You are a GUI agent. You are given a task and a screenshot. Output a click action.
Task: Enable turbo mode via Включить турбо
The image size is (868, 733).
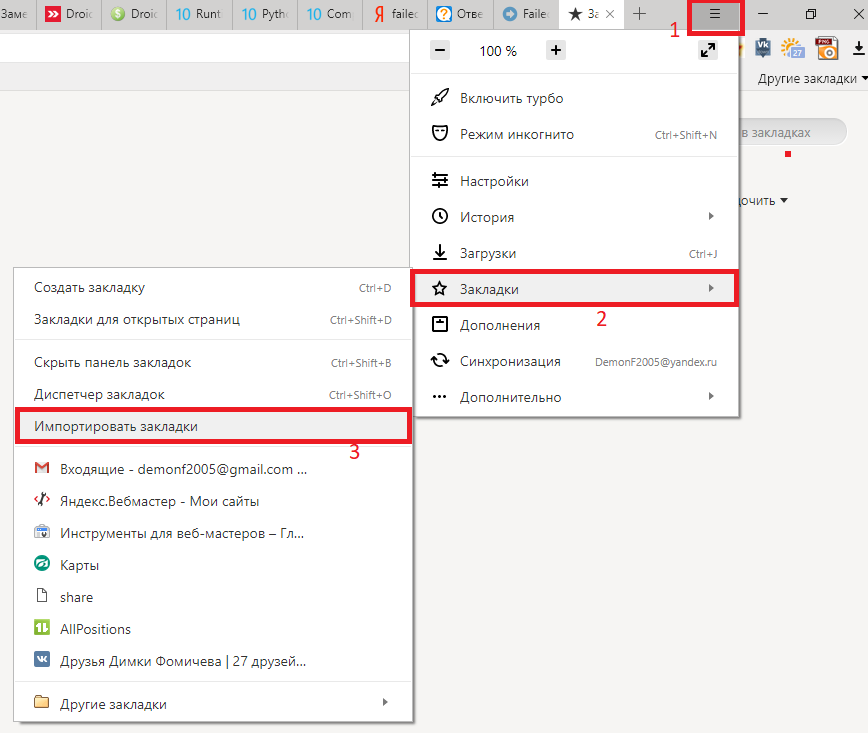point(511,98)
